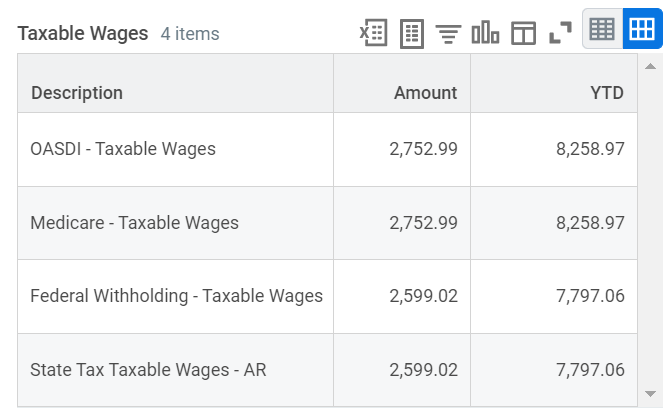
Task: Open the filter icon for Taxable Wages
Action: pos(448,34)
